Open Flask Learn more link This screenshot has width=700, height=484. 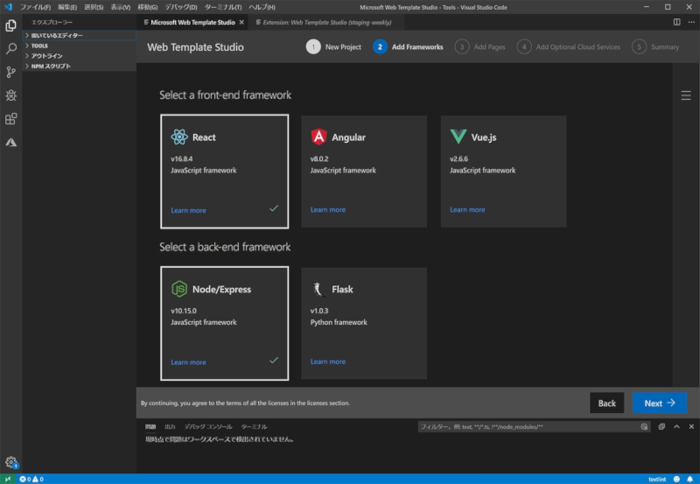tap(328, 361)
